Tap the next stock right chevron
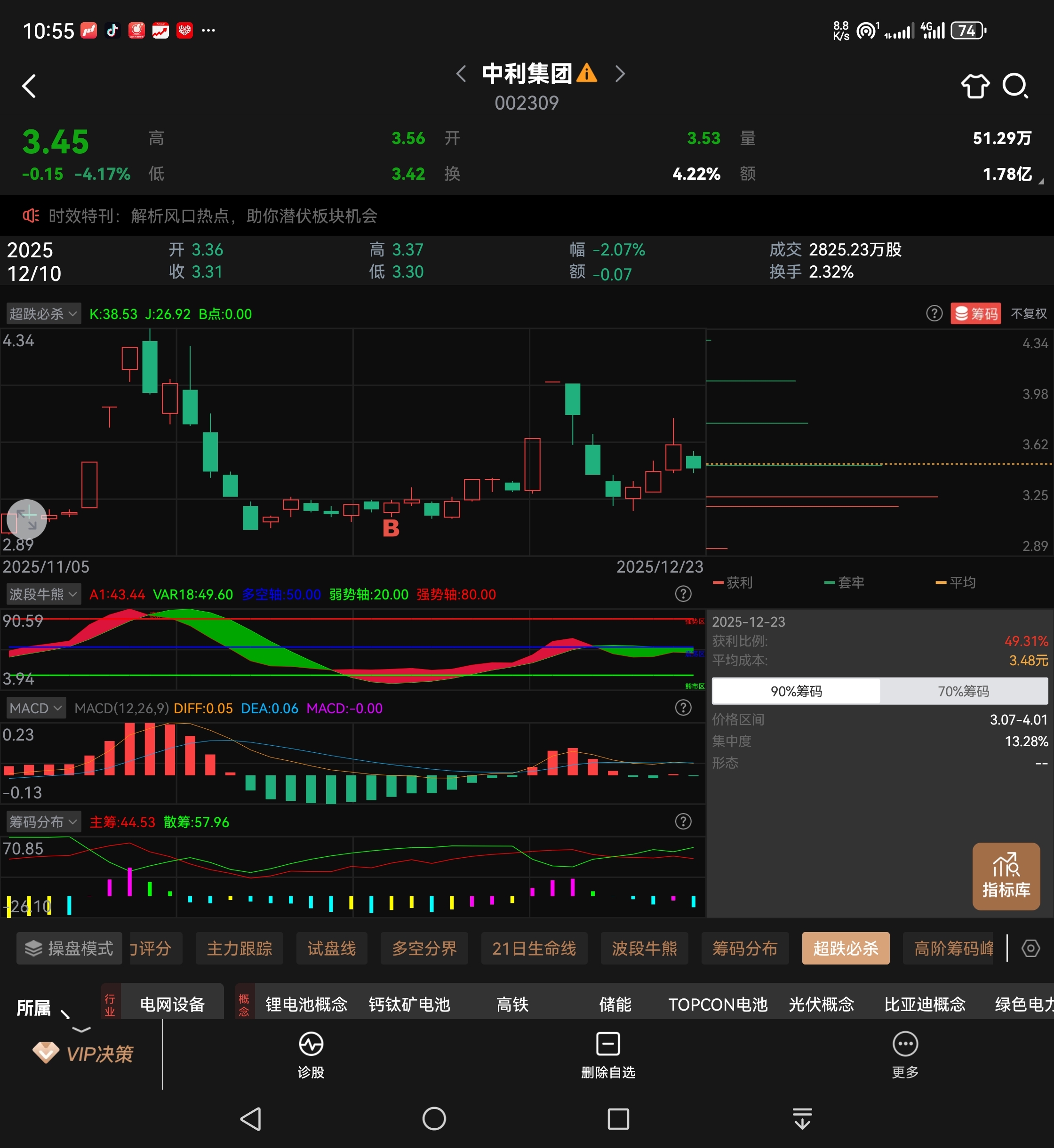Screen dimensions: 1054x1148 point(620,73)
